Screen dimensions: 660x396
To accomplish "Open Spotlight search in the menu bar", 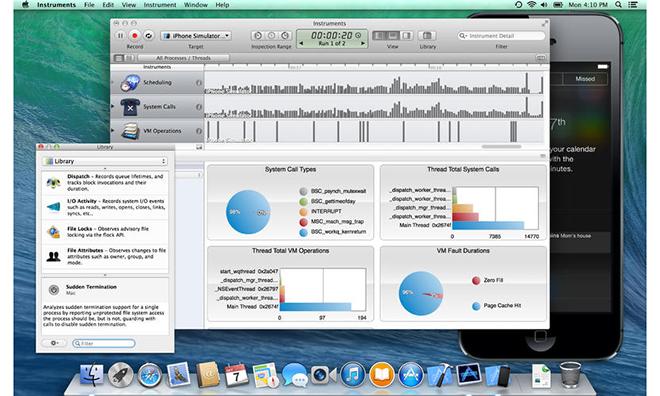I will pyautogui.click(x=618, y=5).
